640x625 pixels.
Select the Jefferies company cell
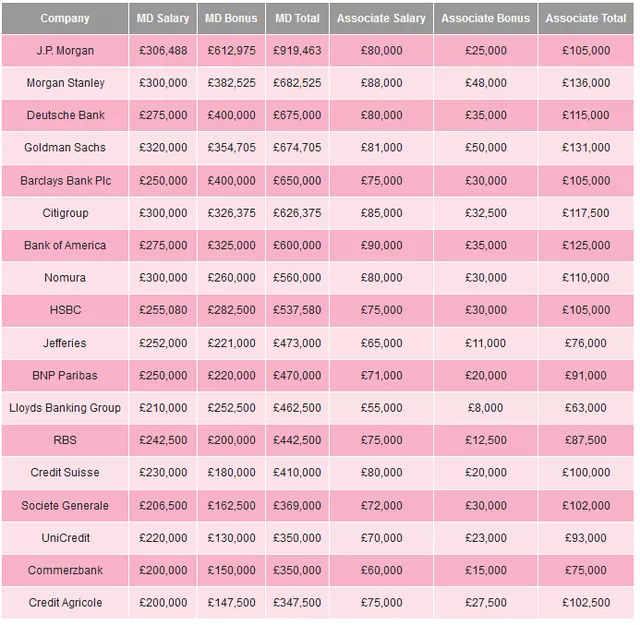click(65, 343)
